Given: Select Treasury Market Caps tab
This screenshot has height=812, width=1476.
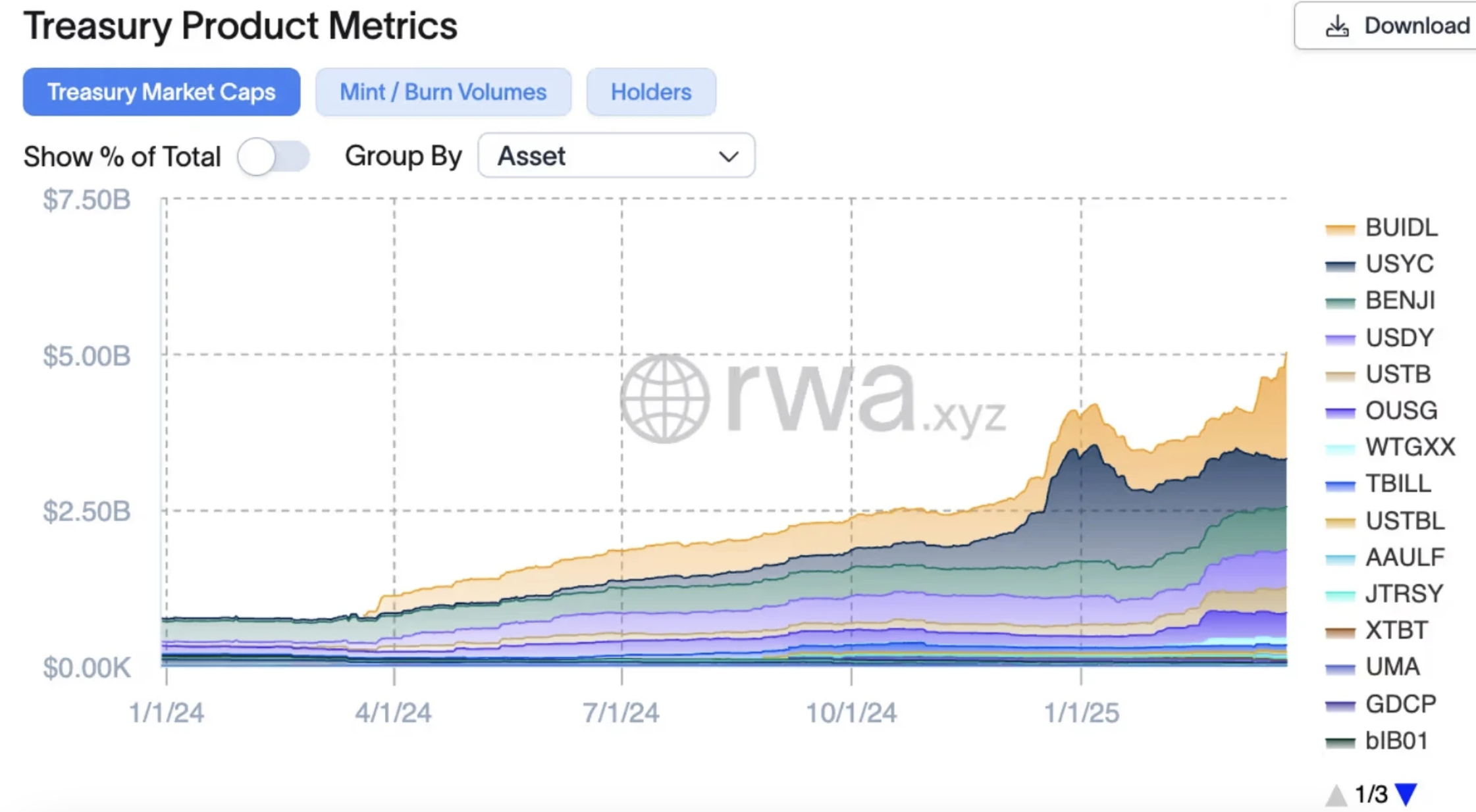Looking at the screenshot, I should click(x=161, y=92).
